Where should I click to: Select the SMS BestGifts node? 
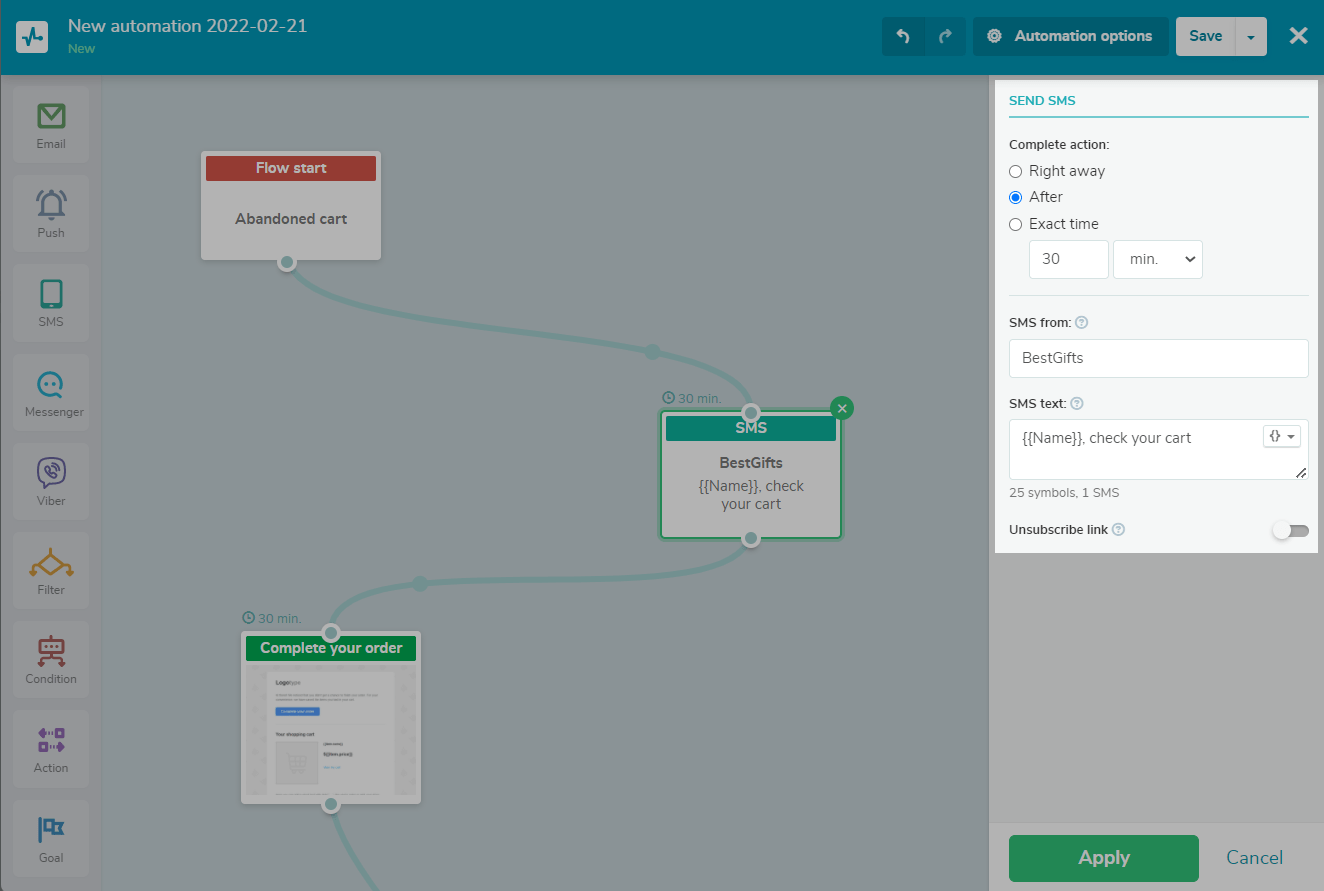point(751,475)
